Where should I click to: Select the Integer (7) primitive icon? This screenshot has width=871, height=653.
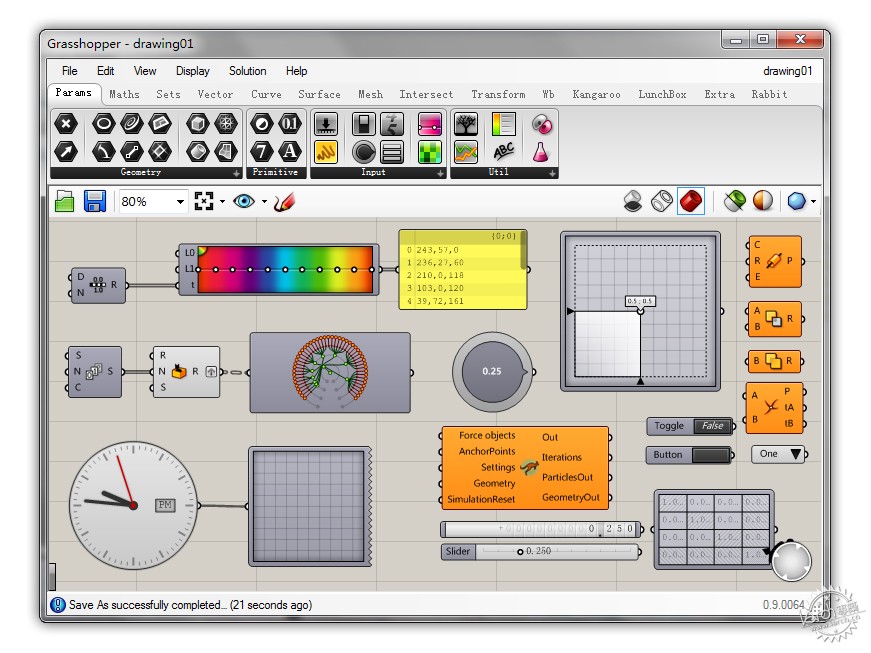262,151
